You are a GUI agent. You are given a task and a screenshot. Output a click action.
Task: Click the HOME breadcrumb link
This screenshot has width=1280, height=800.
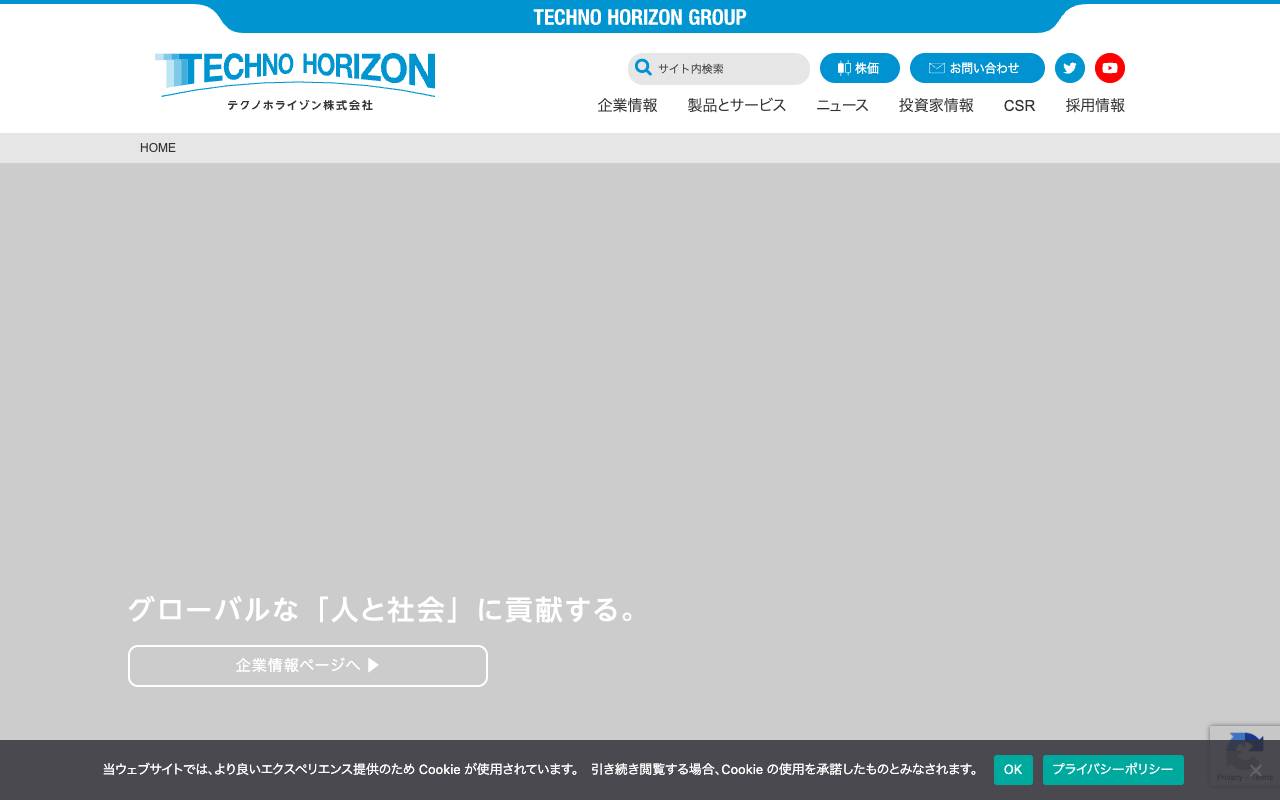click(158, 148)
